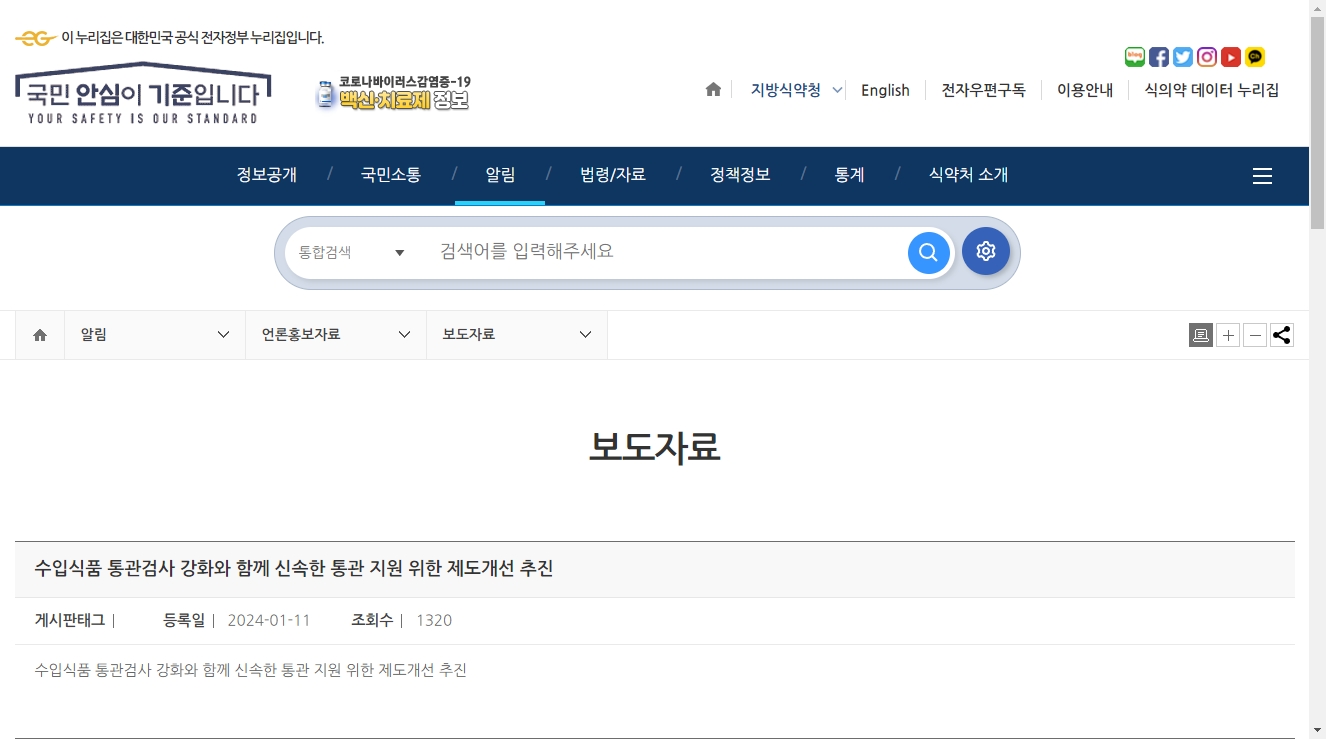Click the blue magnifier search button
This screenshot has width=1326, height=739.
coord(928,252)
